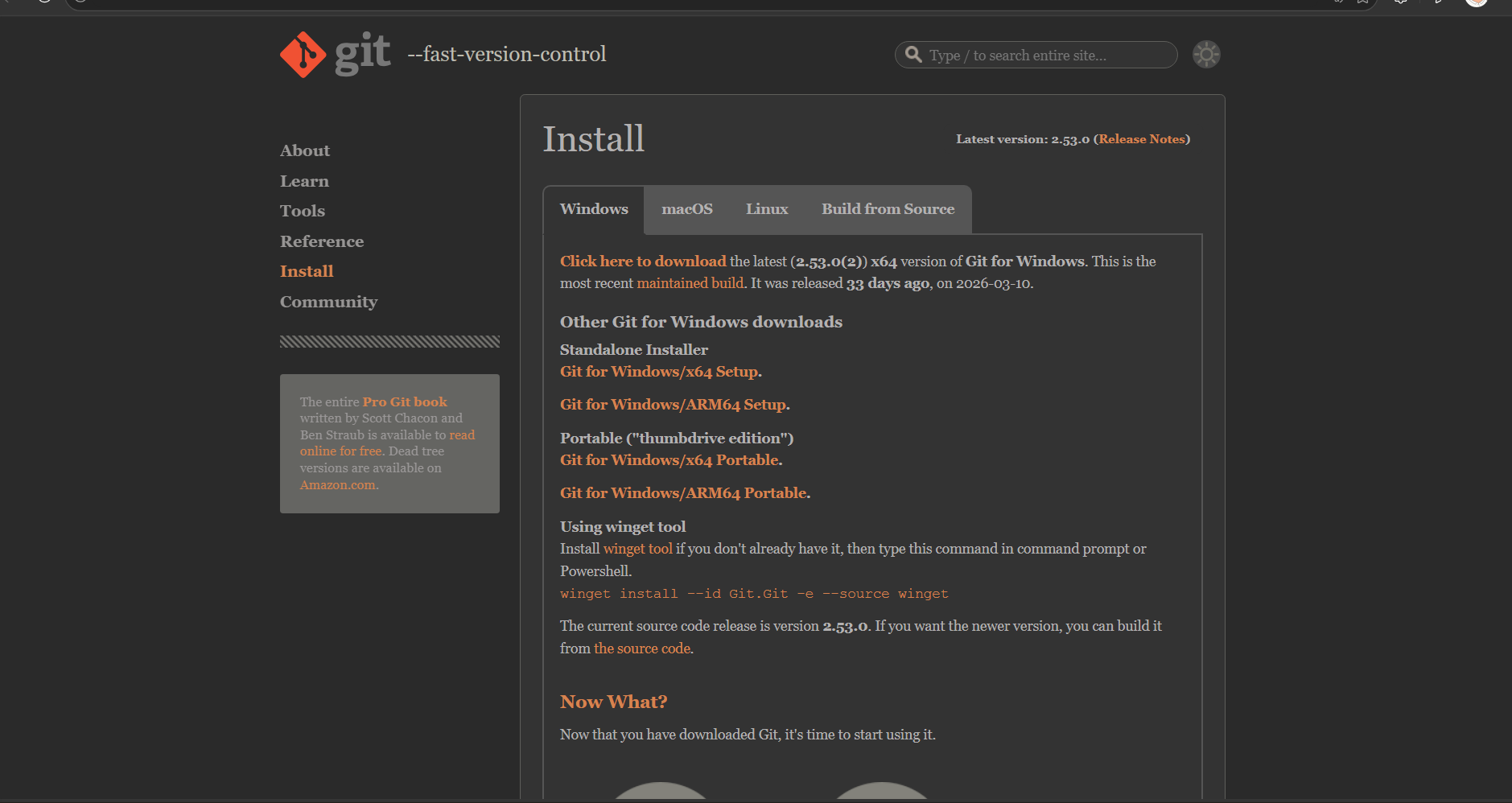Click the Git logo icon
The width and height of the screenshot is (1512, 803).
[x=303, y=55]
